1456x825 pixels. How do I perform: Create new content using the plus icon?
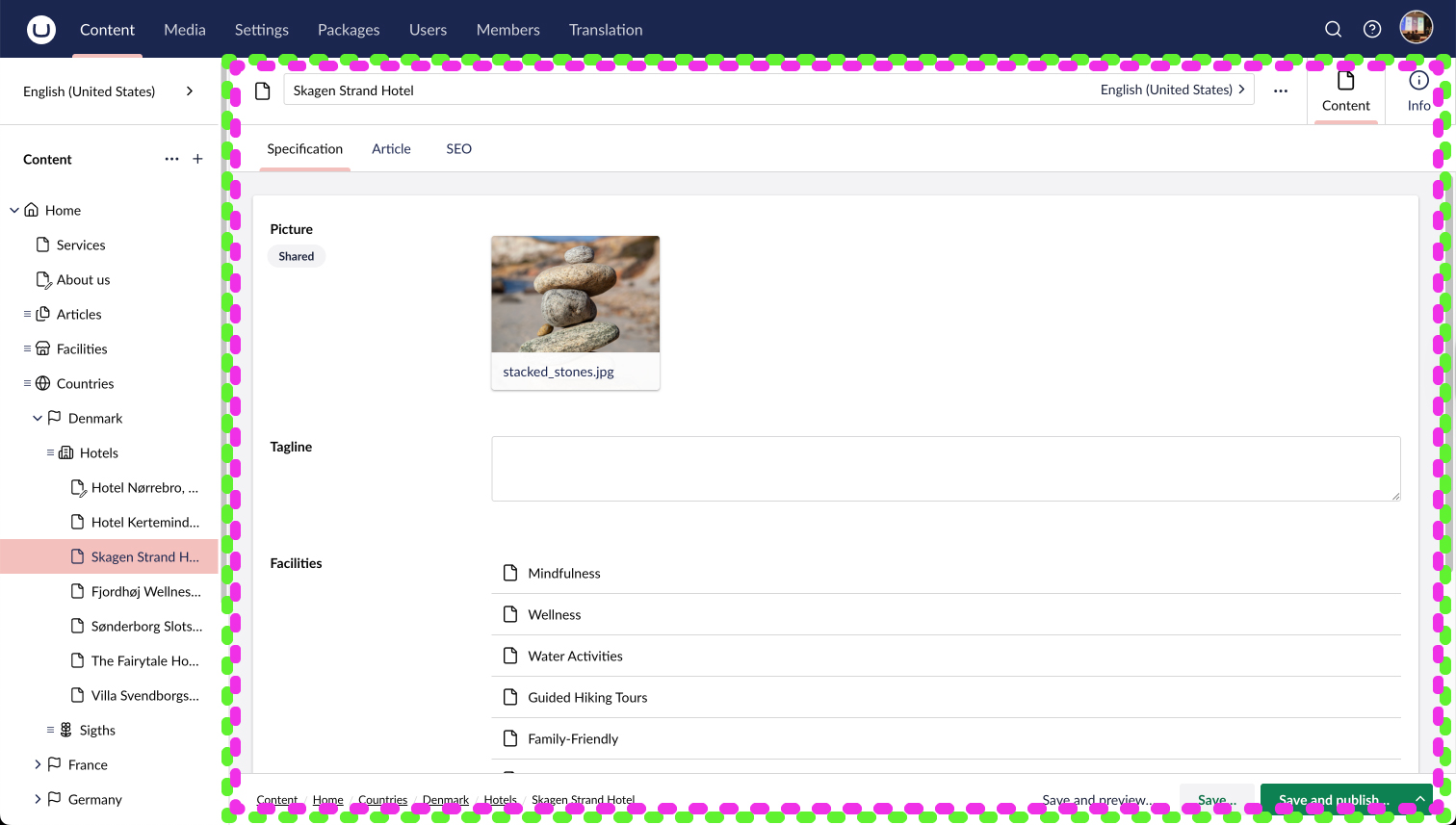(197, 158)
